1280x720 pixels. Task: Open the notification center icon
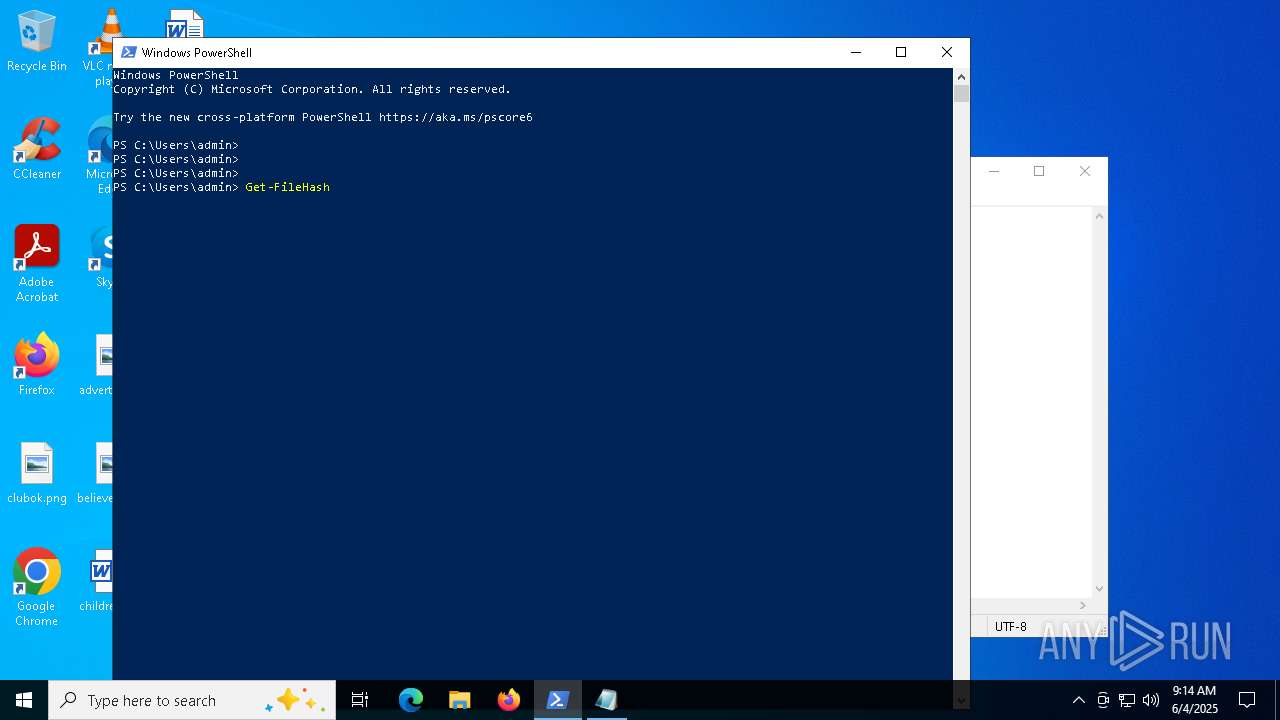pyautogui.click(x=1247, y=700)
